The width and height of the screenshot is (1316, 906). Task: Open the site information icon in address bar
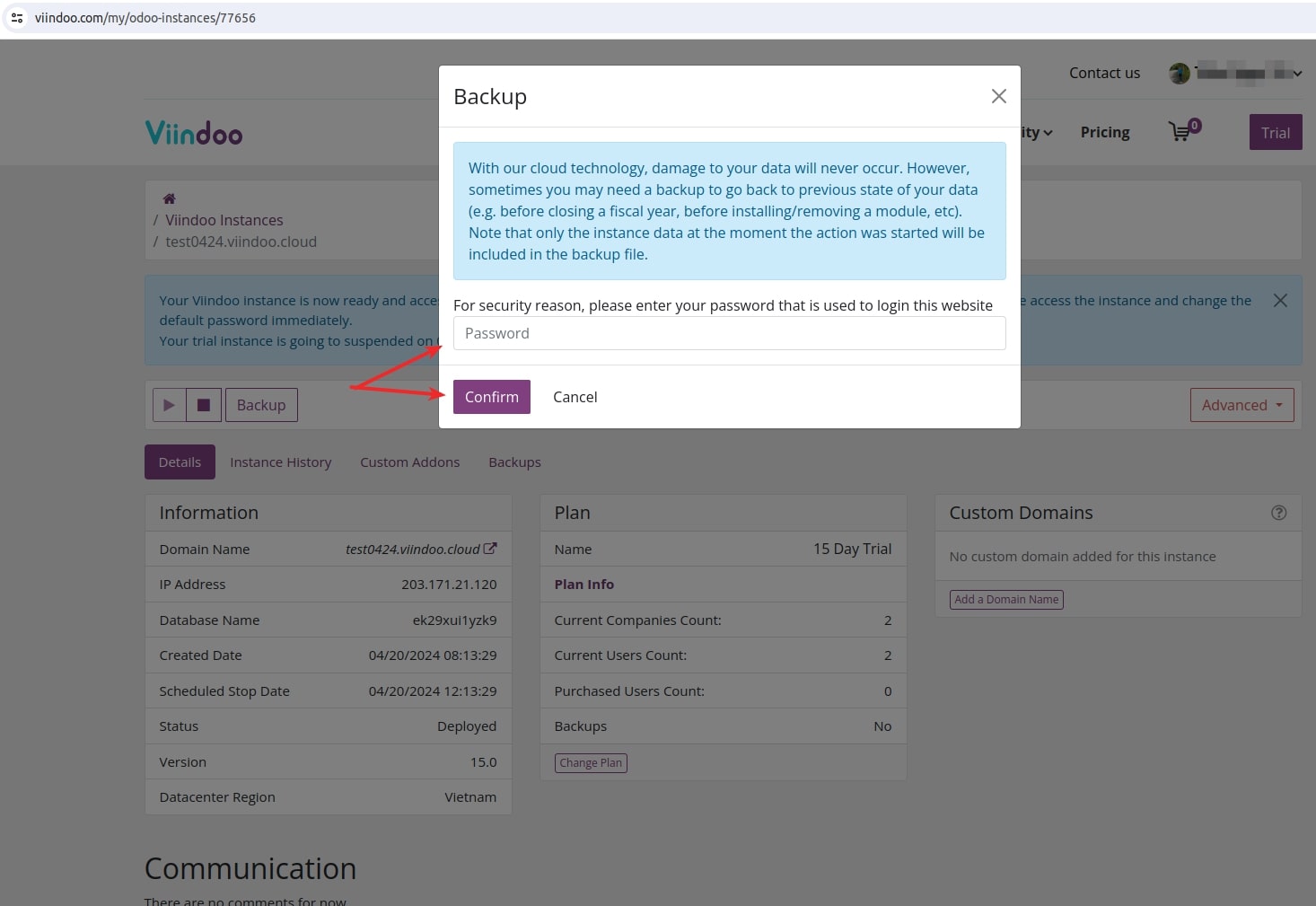click(x=17, y=18)
